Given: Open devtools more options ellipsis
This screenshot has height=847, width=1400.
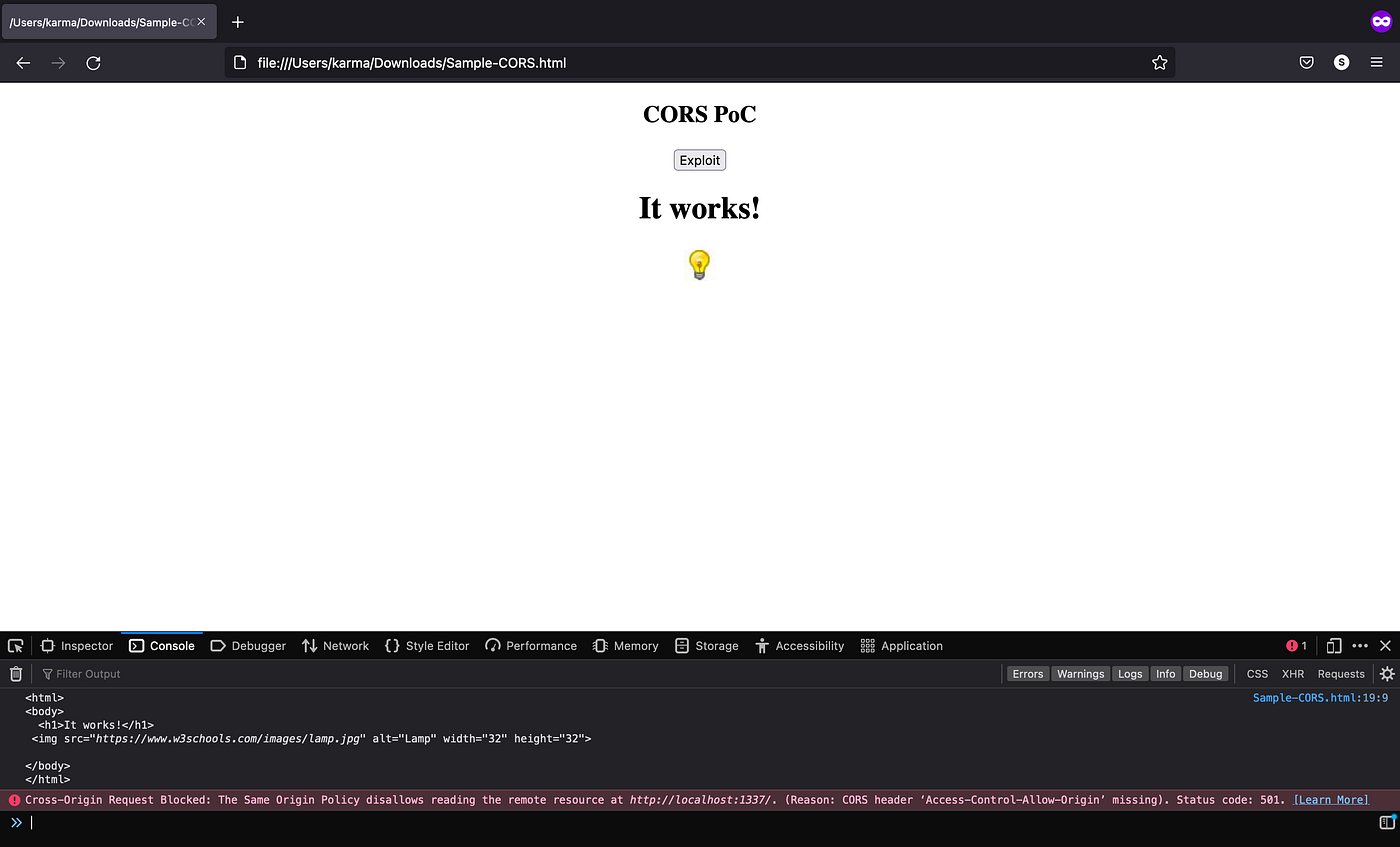Looking at the screenshot, I should 1360,646.
